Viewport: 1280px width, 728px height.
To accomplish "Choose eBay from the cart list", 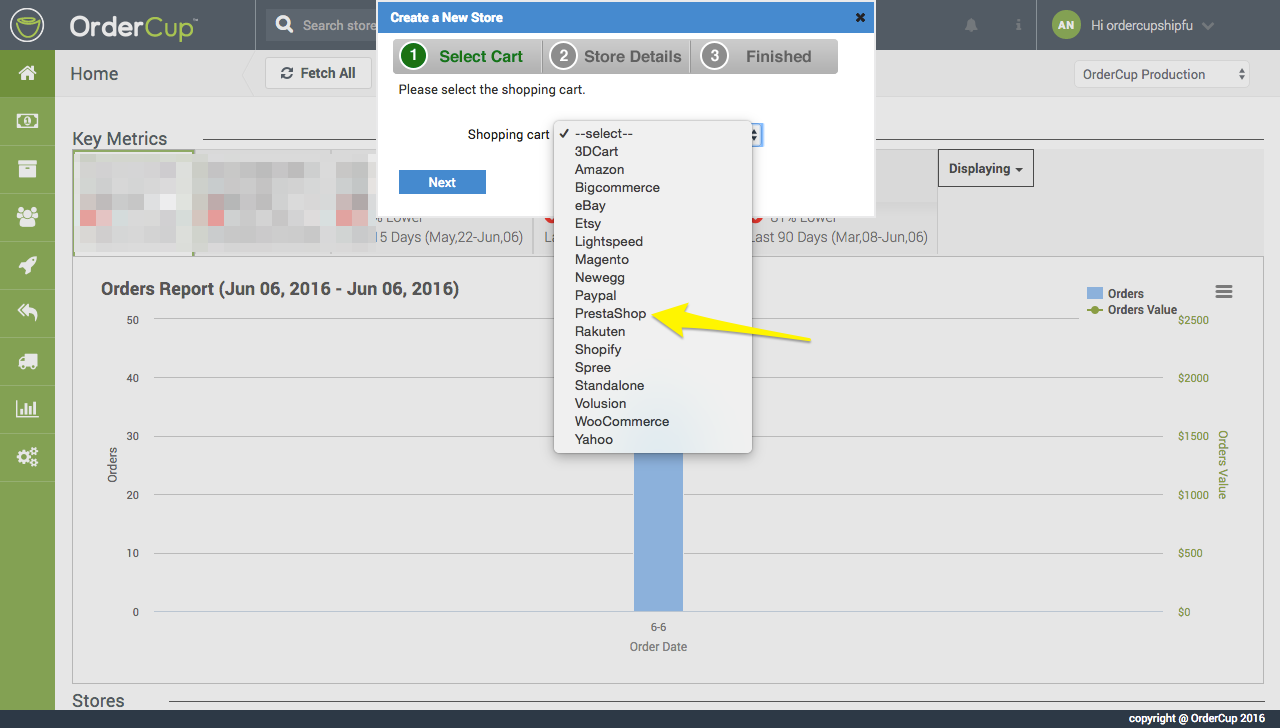I will [653, 205].
